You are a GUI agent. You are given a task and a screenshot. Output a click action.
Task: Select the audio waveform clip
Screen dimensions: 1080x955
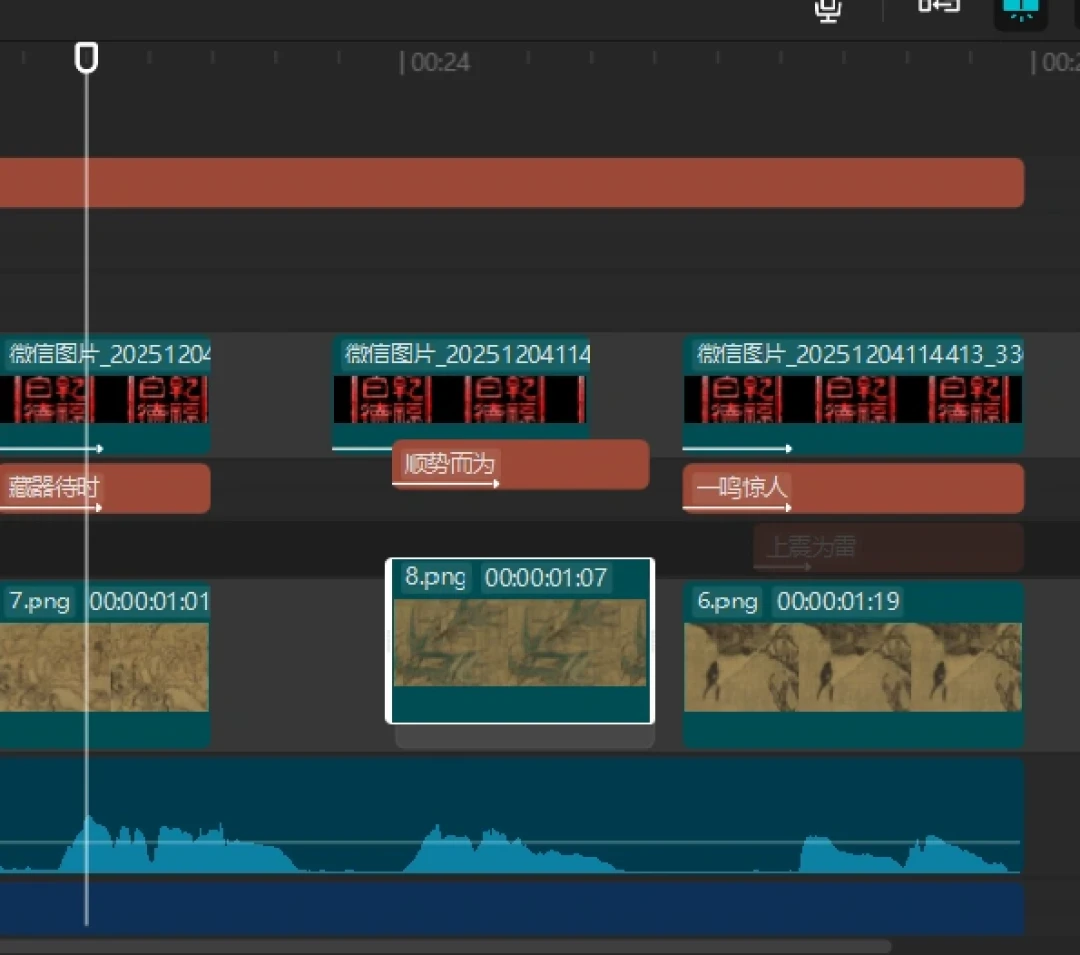(512, 817)
